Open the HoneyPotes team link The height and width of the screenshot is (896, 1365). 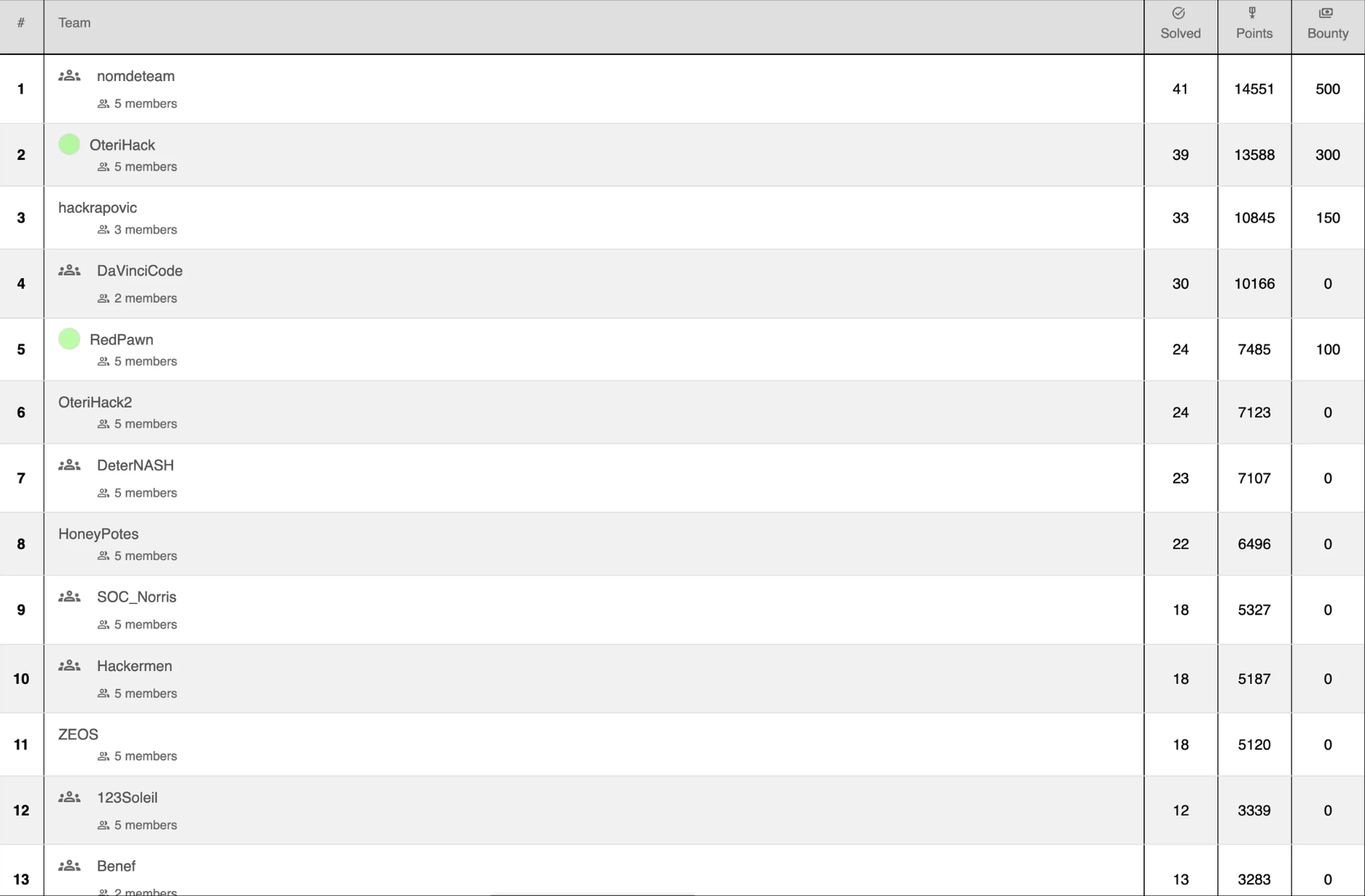coord(98,534)
